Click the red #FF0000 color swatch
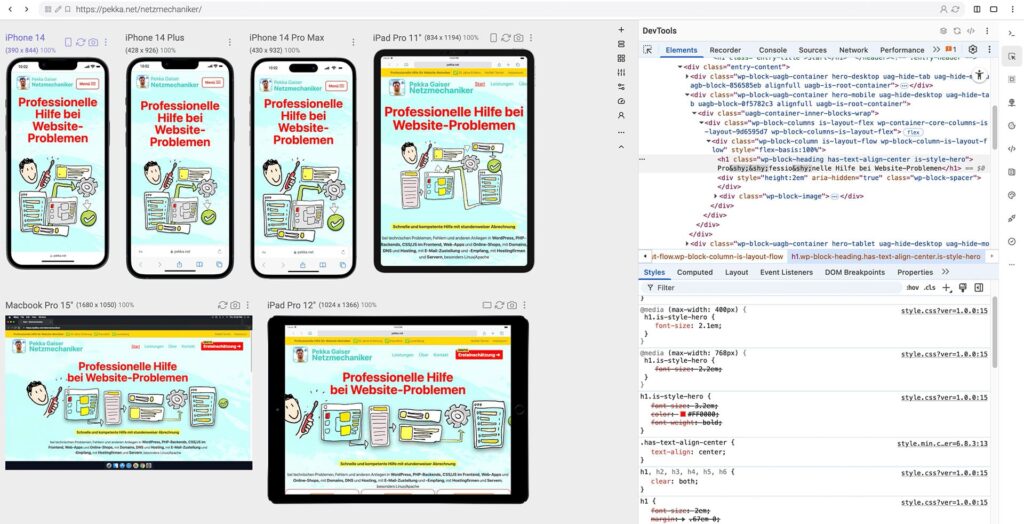The height and width of the screenshot is (524, 1024). pos(683,413)
